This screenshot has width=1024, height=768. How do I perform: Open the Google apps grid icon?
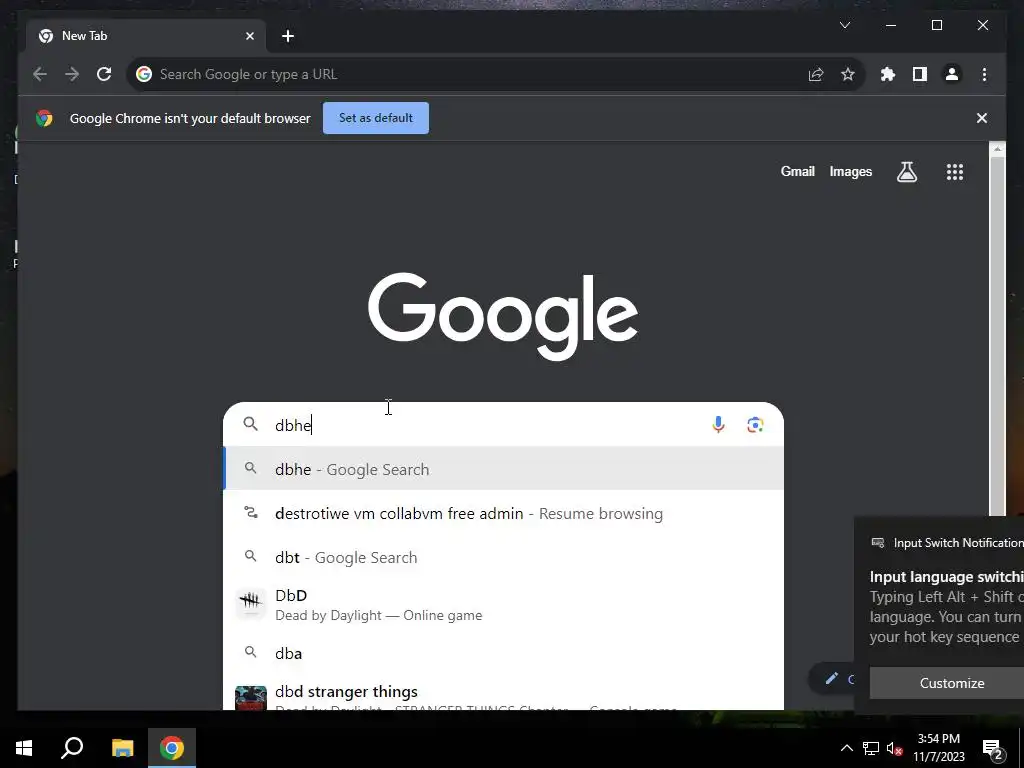coord(955,172)
